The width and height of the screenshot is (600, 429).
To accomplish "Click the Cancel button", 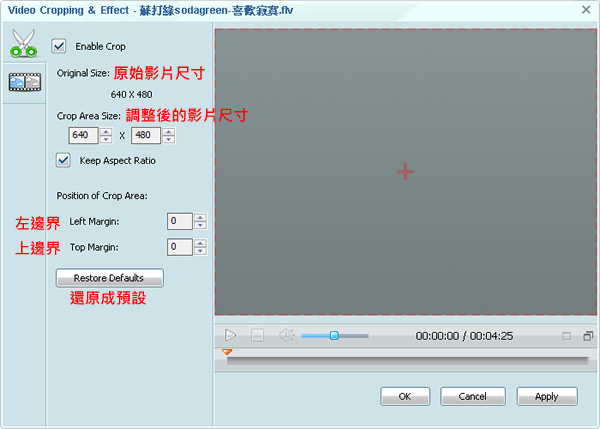I will click(x=473, y=396).
